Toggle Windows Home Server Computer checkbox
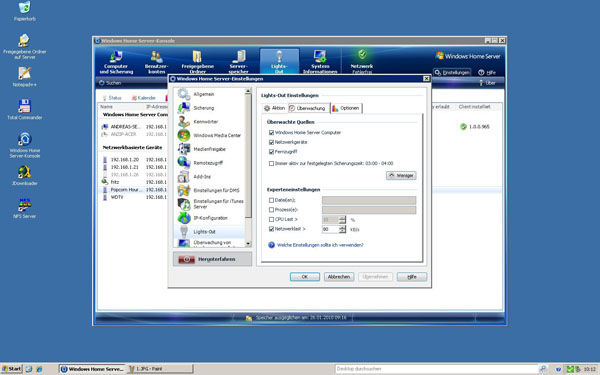Image resolution: width=600 pixels, height=375 pixels. (271, 132)
